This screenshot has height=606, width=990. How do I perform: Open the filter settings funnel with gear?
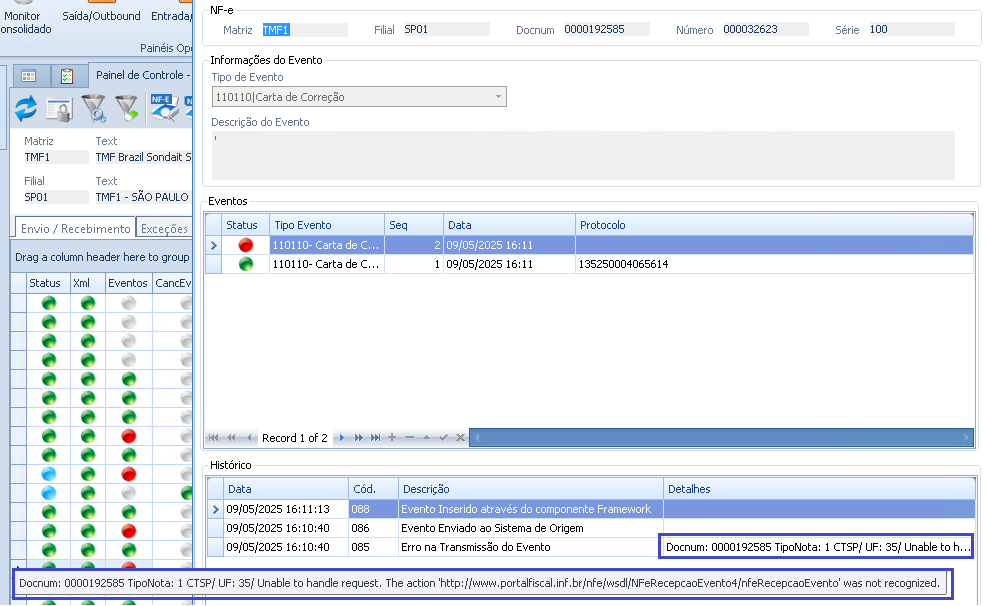click(93, 108)
